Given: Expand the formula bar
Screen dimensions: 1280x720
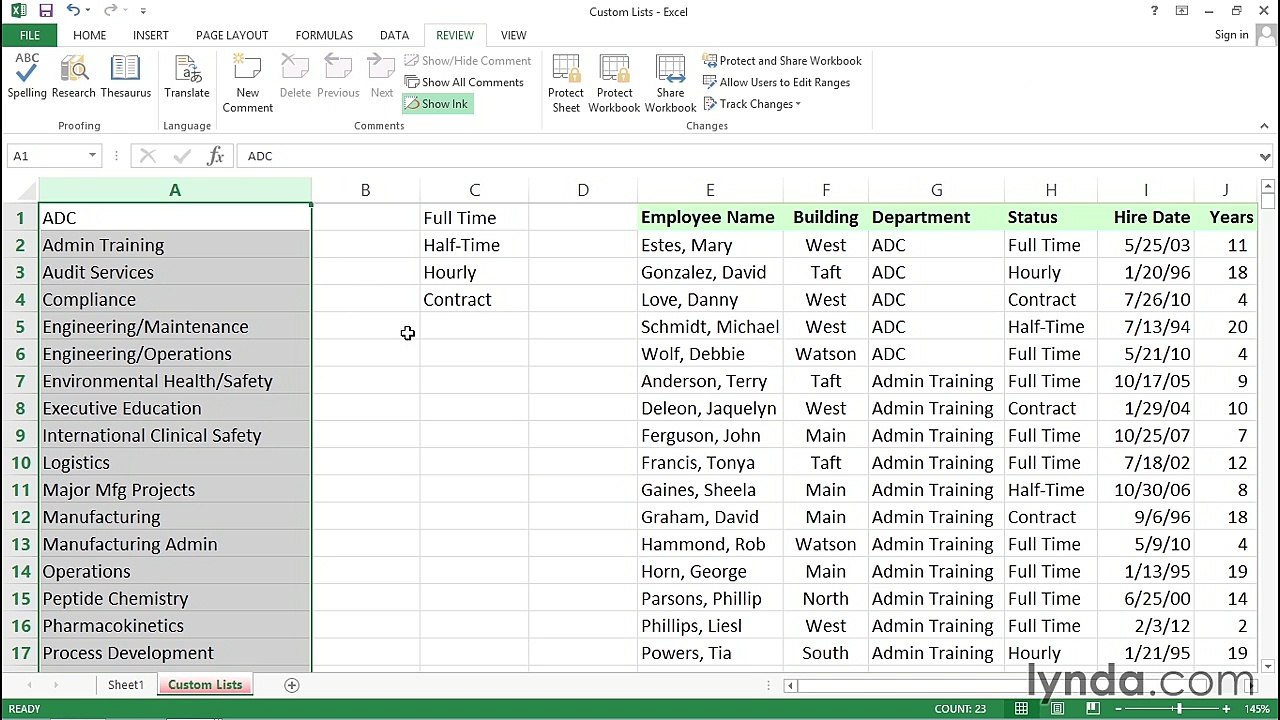Looking at the screenshot, I should [1265, 156].
